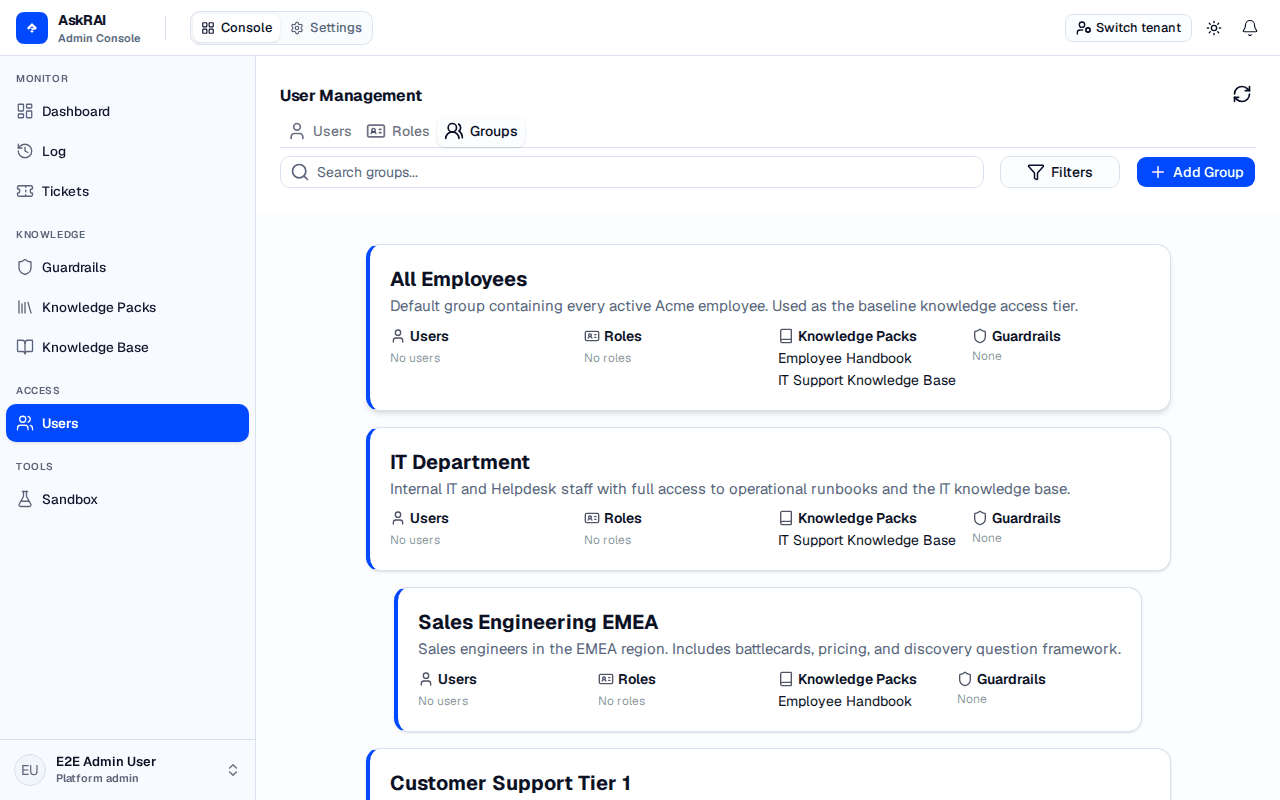Toggle the light/dark theme sun icon
Viewport: 1280px width, 800px height.
point(1214,28)
